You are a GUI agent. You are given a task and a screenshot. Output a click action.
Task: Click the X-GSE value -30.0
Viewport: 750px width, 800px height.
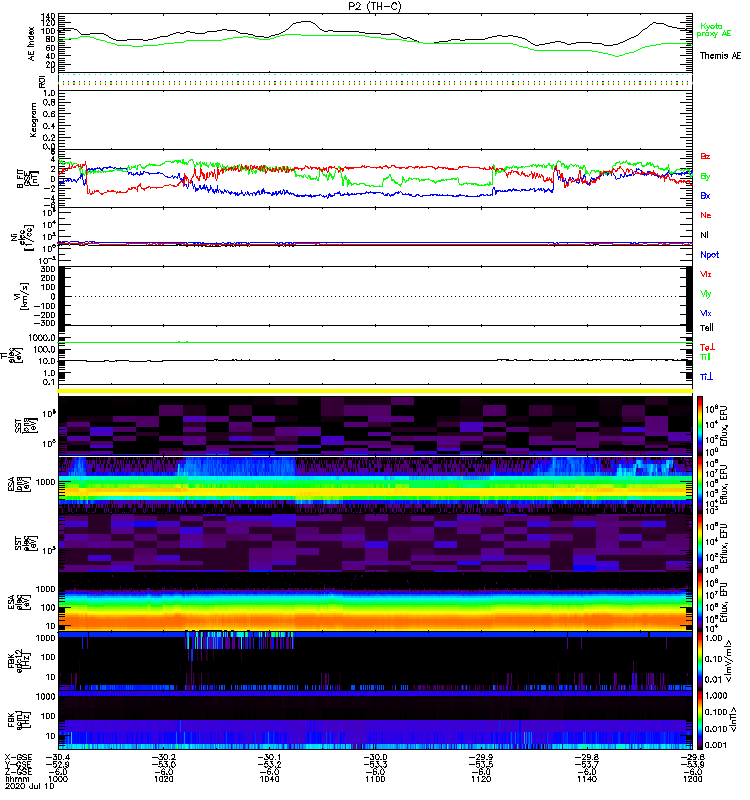tap(375, 757)
